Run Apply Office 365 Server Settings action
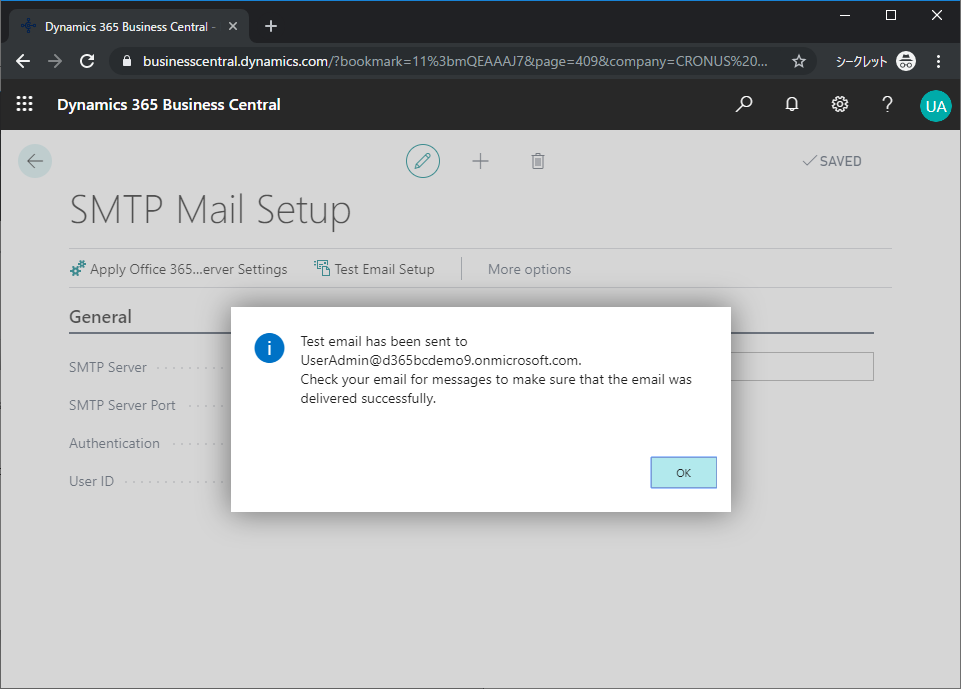Viewport: 961px width, 689px height. coord(178,269)
